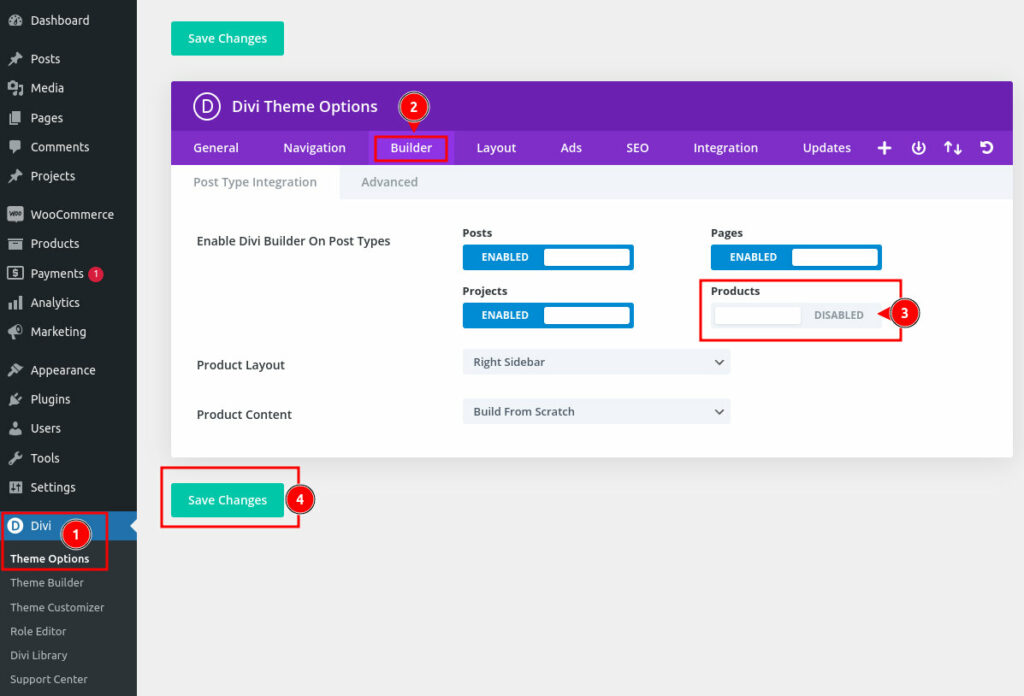Viewport: 1024px width, 696px height.
Task: Open the Product Content dropdown
Action: 596,412
